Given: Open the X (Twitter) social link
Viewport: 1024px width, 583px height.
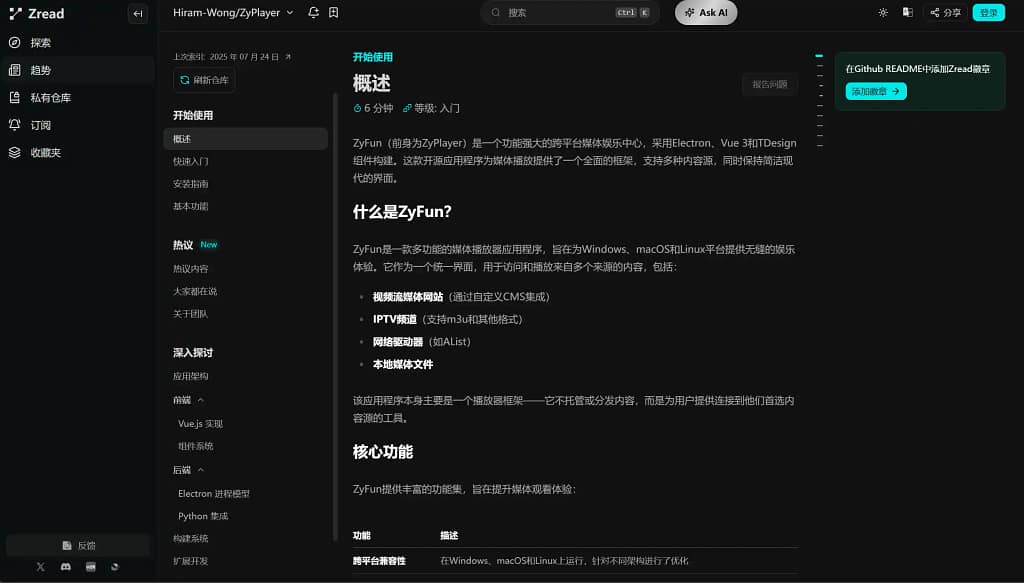Looking at the screenshot, I should pos(41,566).
